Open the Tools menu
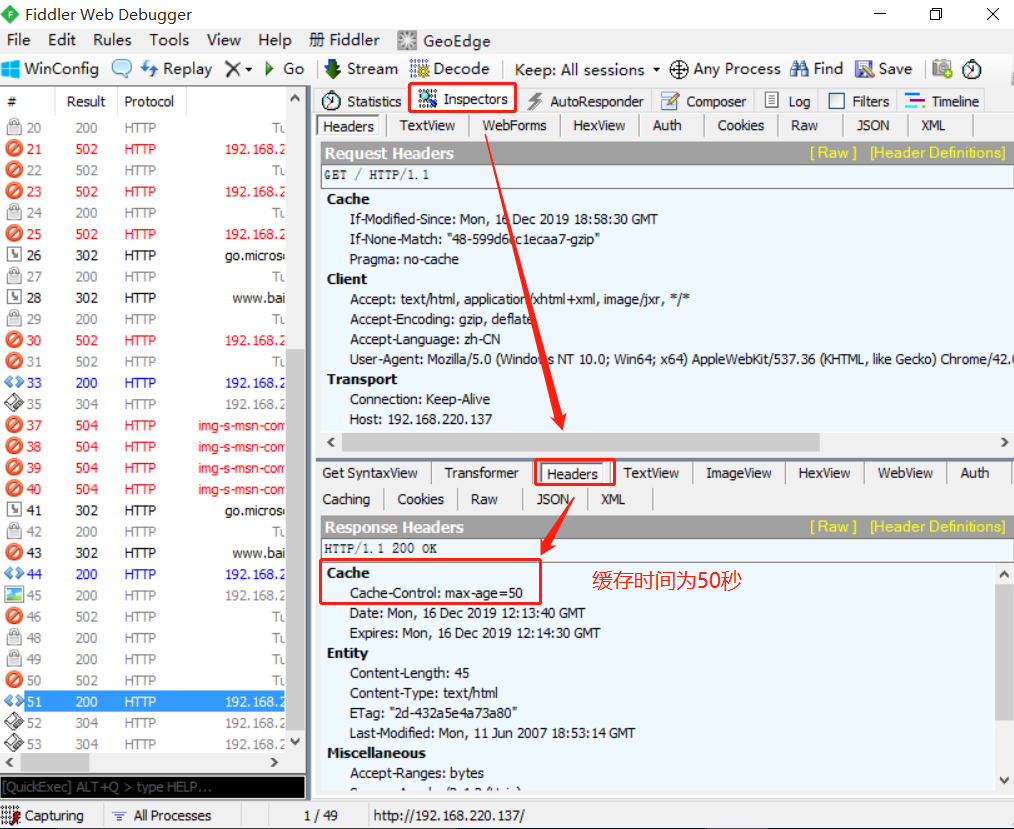1014x829 pixels. pos(169,40)
